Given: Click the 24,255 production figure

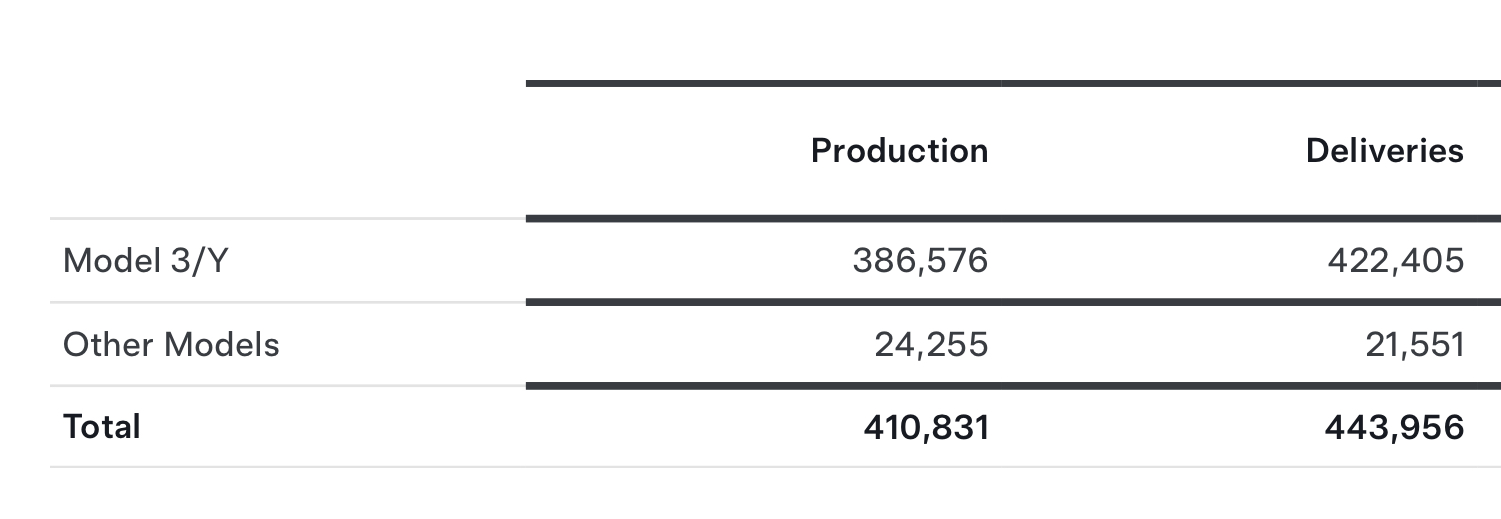Looking at the screenshot, I should point(931,345).
